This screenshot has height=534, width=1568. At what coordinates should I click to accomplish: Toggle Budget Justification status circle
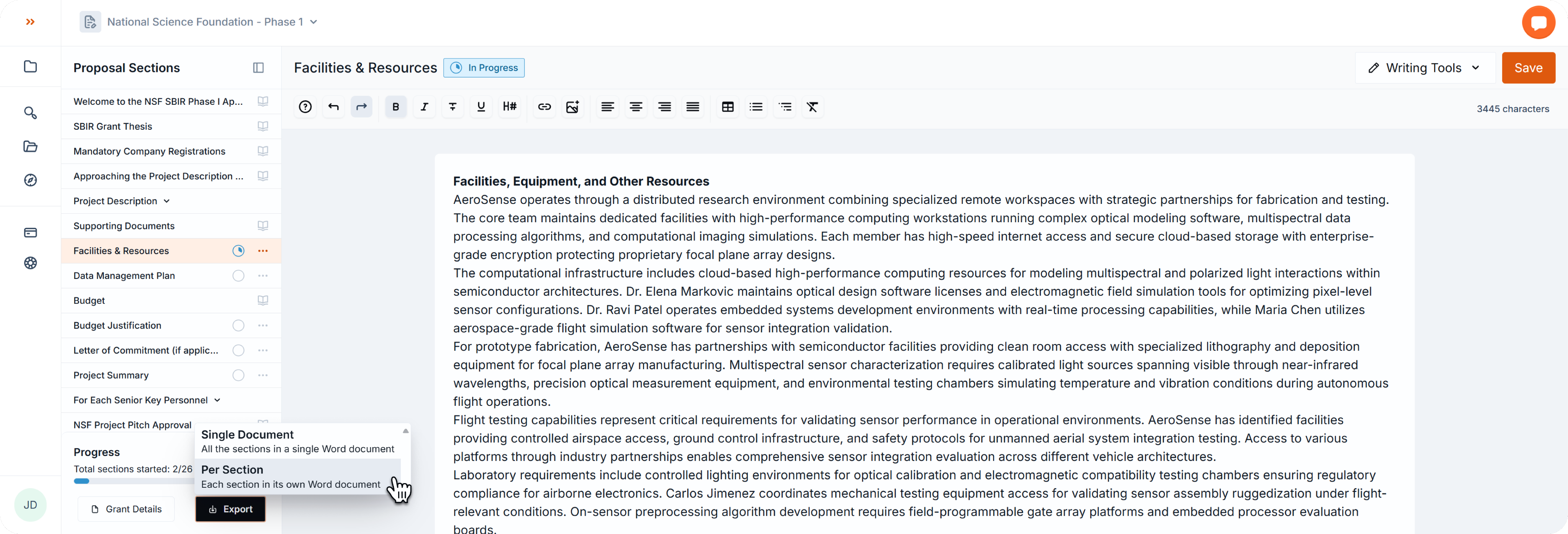(x=238, y=326)
